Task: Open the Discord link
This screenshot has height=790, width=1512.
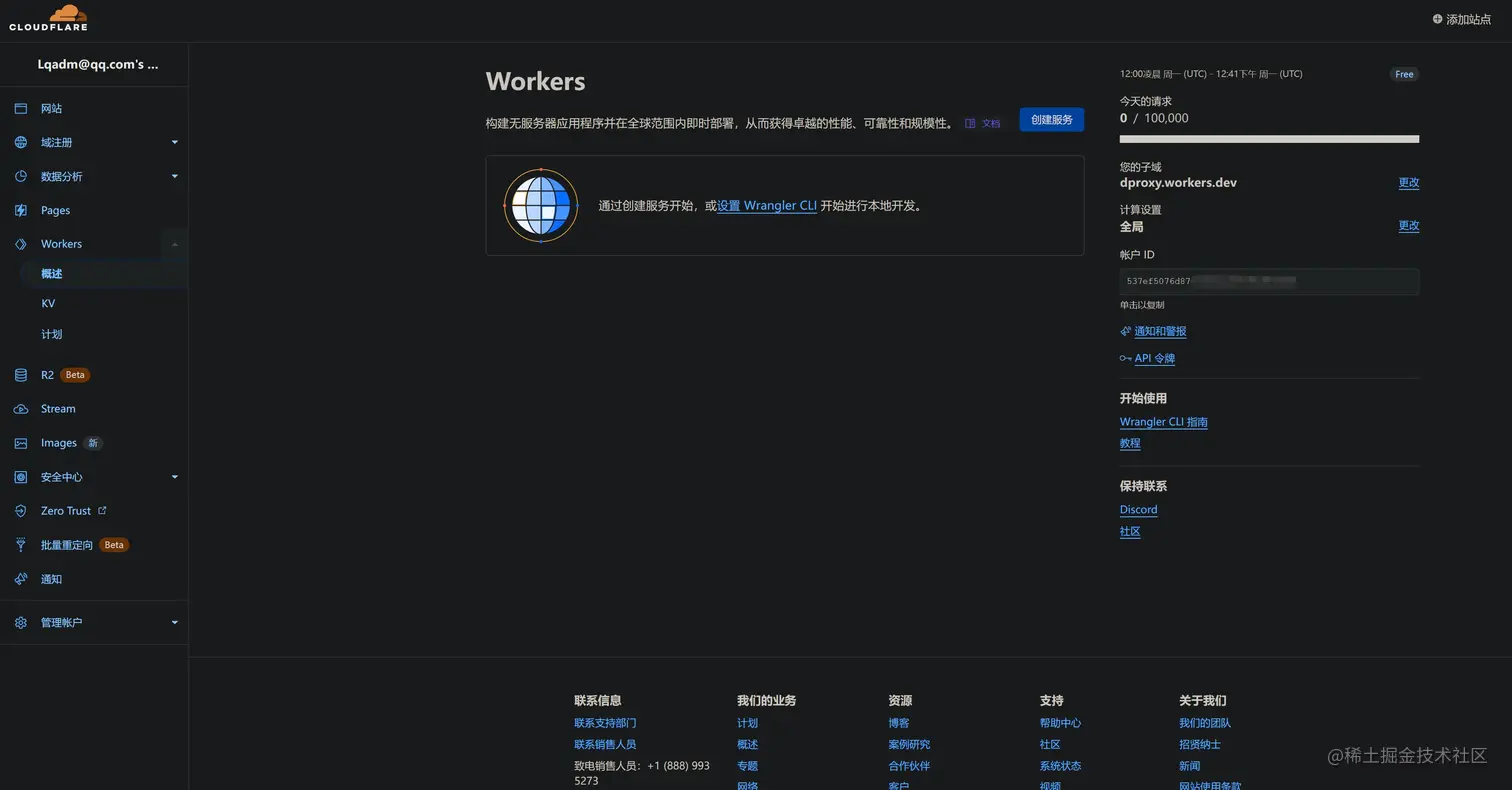Action: click(x=1138, y=510)
